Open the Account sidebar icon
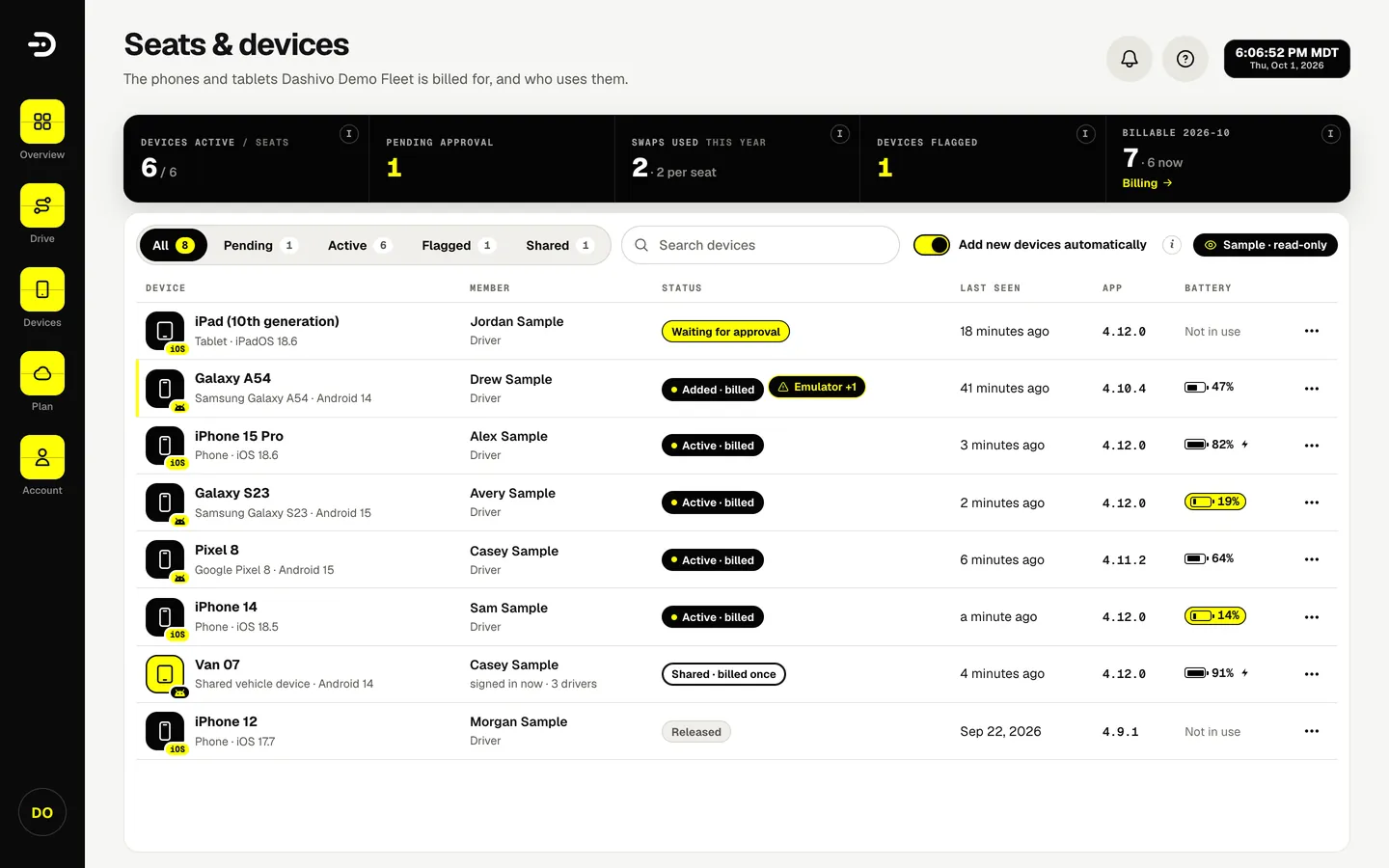The height and width of the screenshot is (868, 1389). pos(42,457)
